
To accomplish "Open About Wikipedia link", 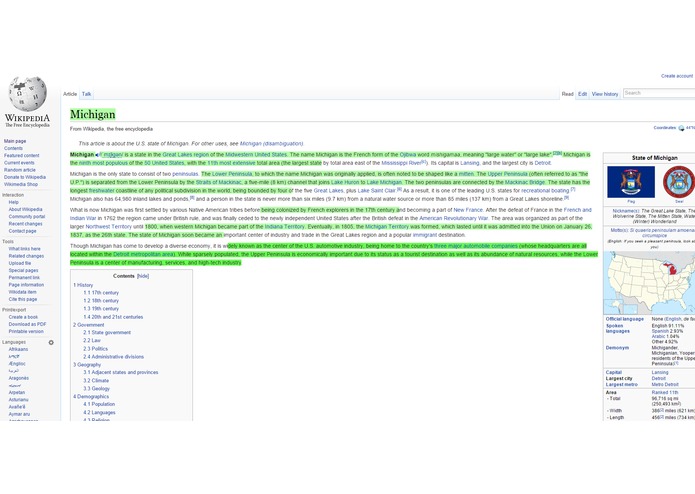I will click(26, 209).
